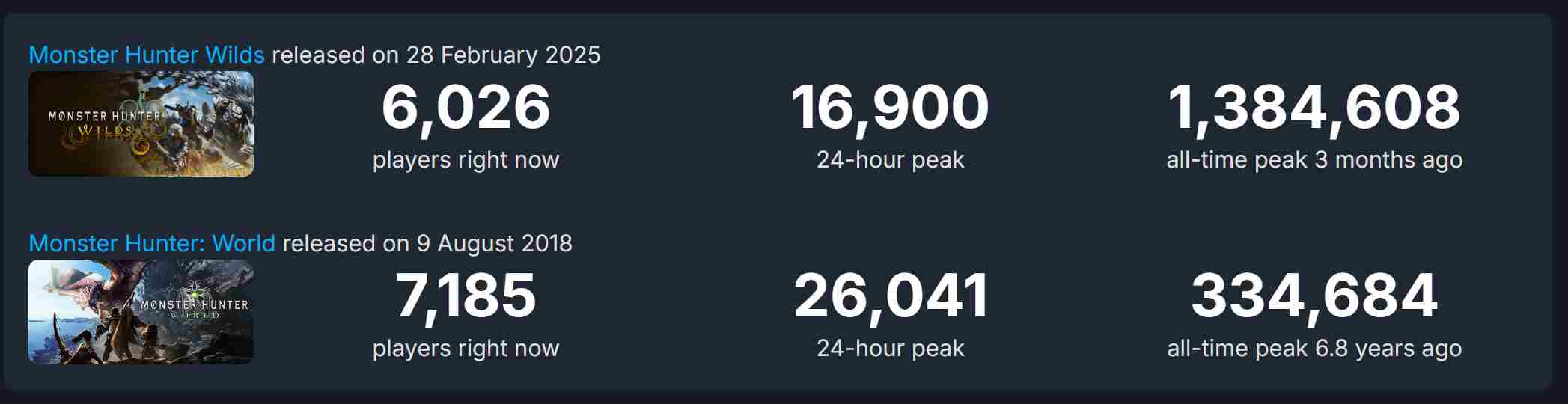
Task: Click 'all-time peak 6.8 years ago' label
Action: 1314,348
